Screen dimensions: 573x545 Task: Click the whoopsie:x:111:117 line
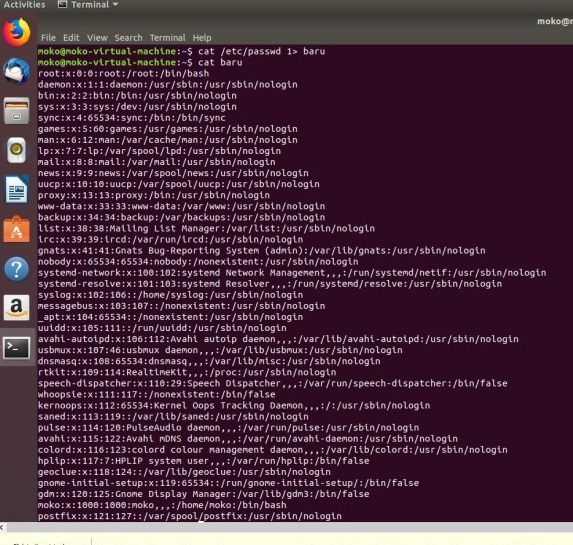[157, 394]
